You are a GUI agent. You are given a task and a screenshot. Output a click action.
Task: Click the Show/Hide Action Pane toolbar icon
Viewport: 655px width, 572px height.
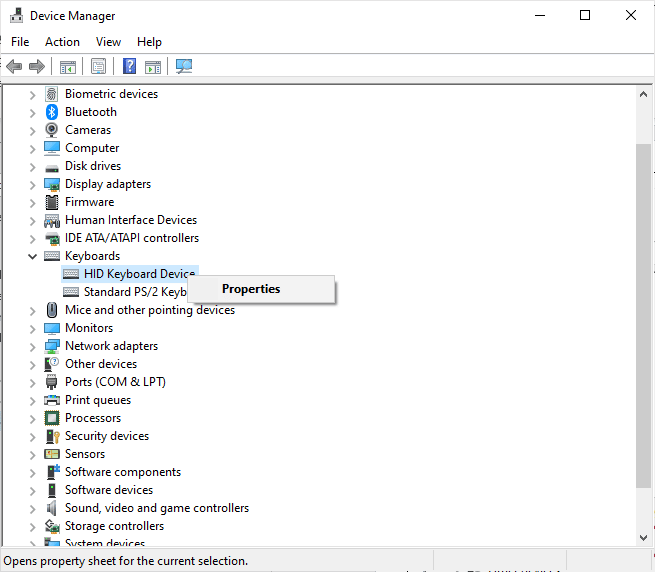[x=153, y=66]
